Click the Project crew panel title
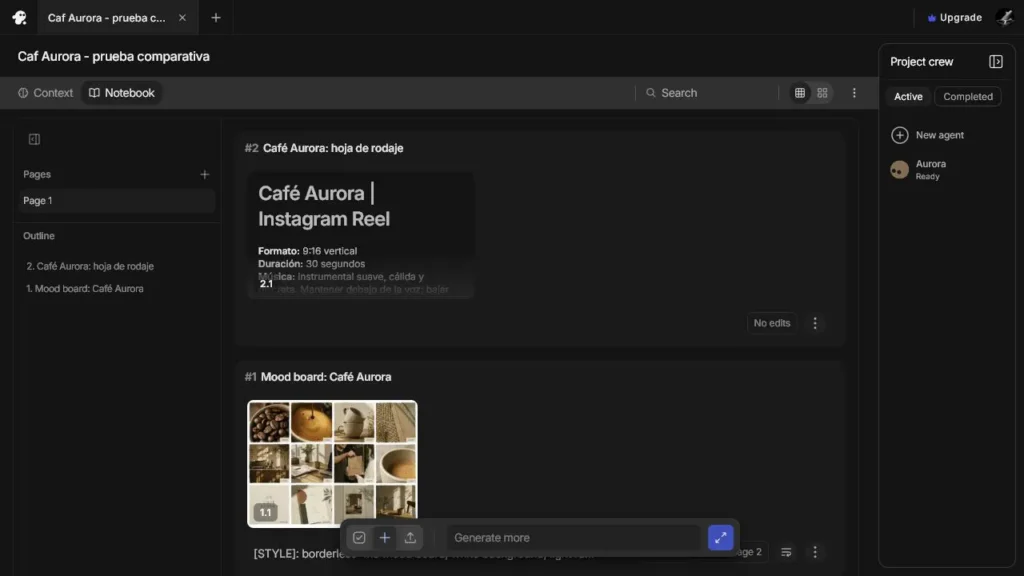 pos(921,62)
